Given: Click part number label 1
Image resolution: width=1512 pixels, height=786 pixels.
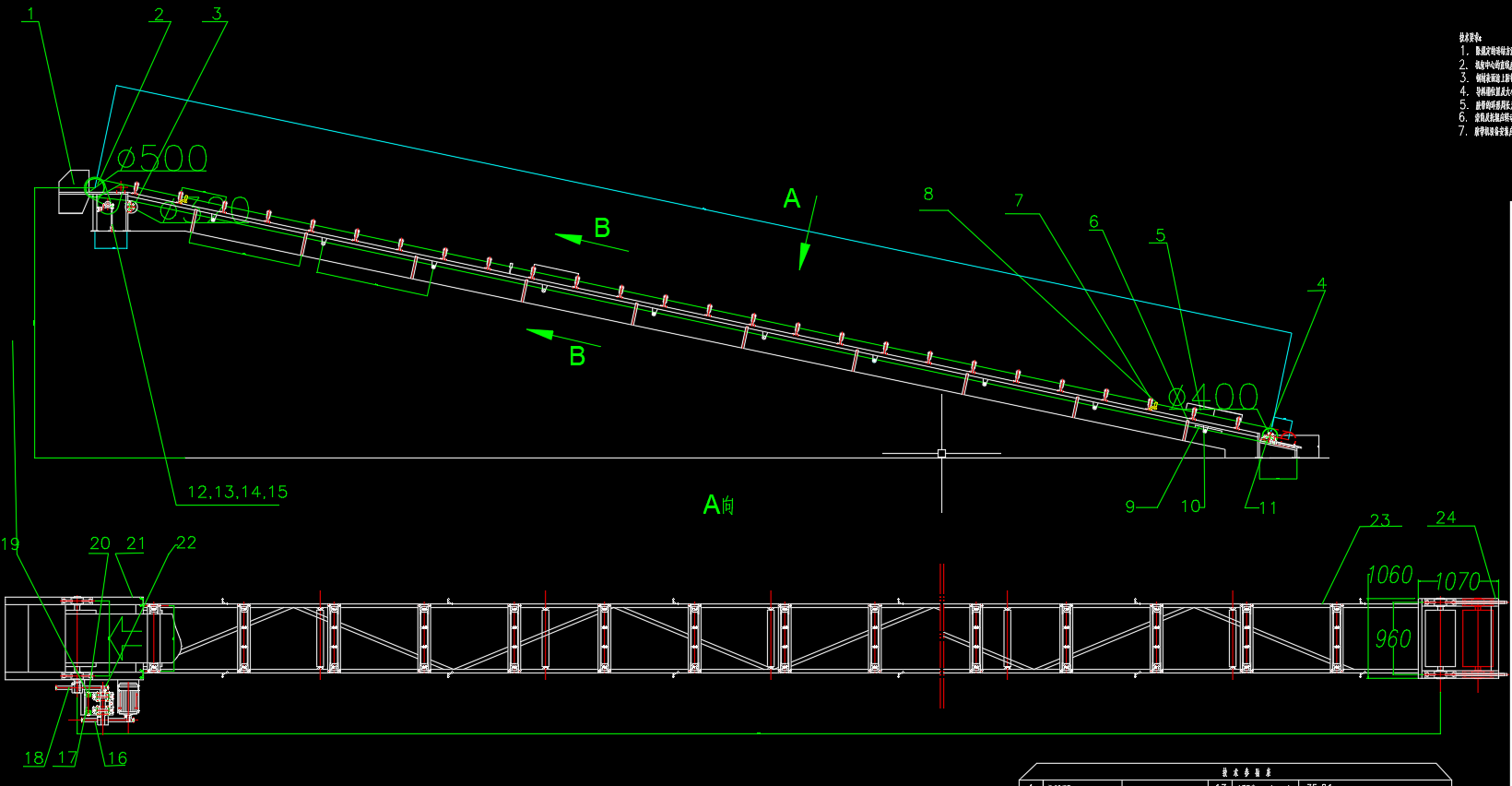Looking at the screenshot, I should [x=31, y=14].
